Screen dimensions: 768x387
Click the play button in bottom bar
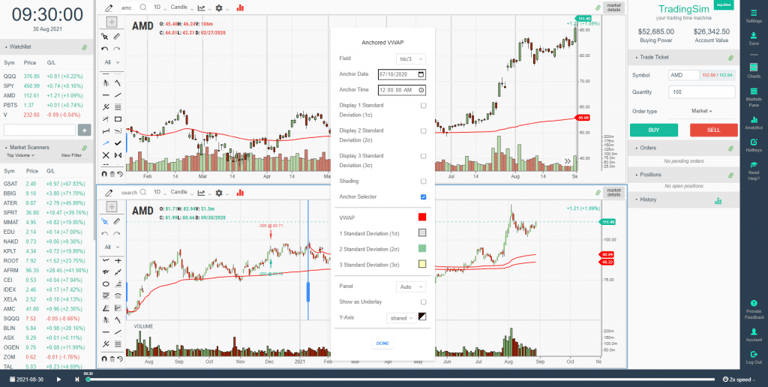pos(59,379)
